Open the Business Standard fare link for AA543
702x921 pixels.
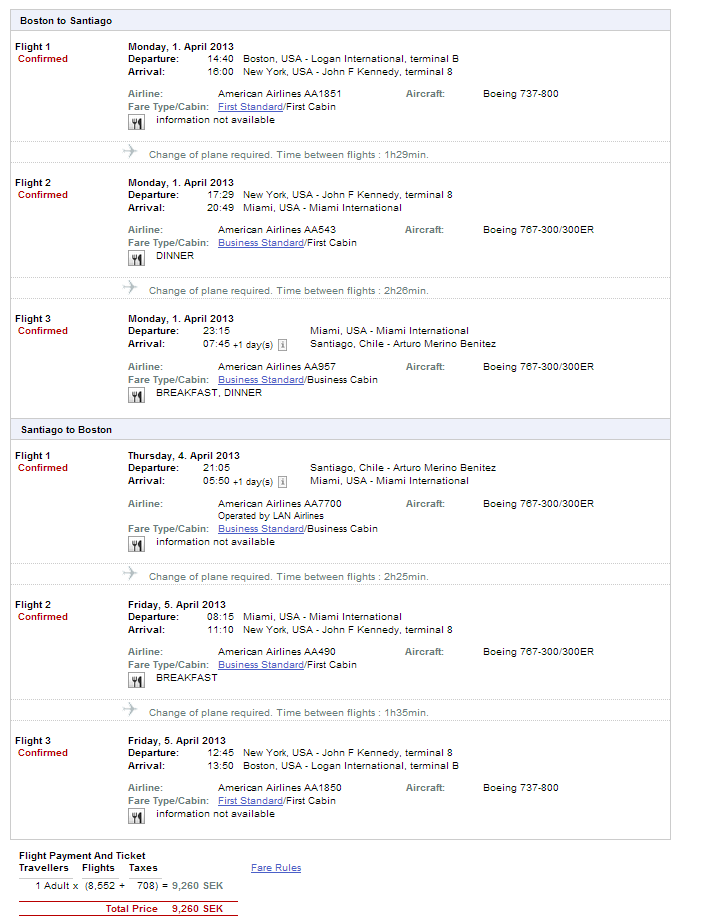tap(261, 243)
